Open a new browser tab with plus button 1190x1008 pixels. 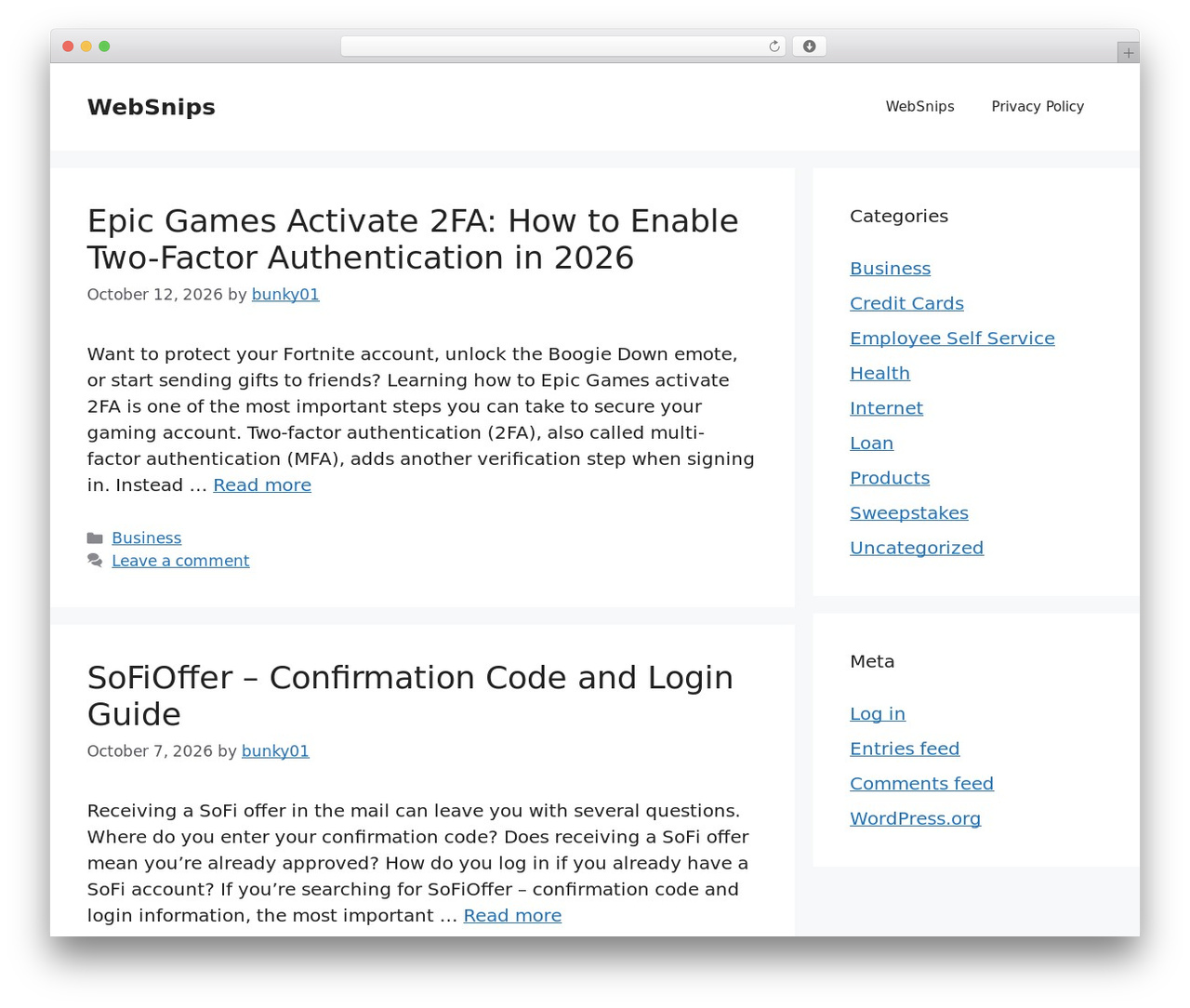pos(1128,53)
